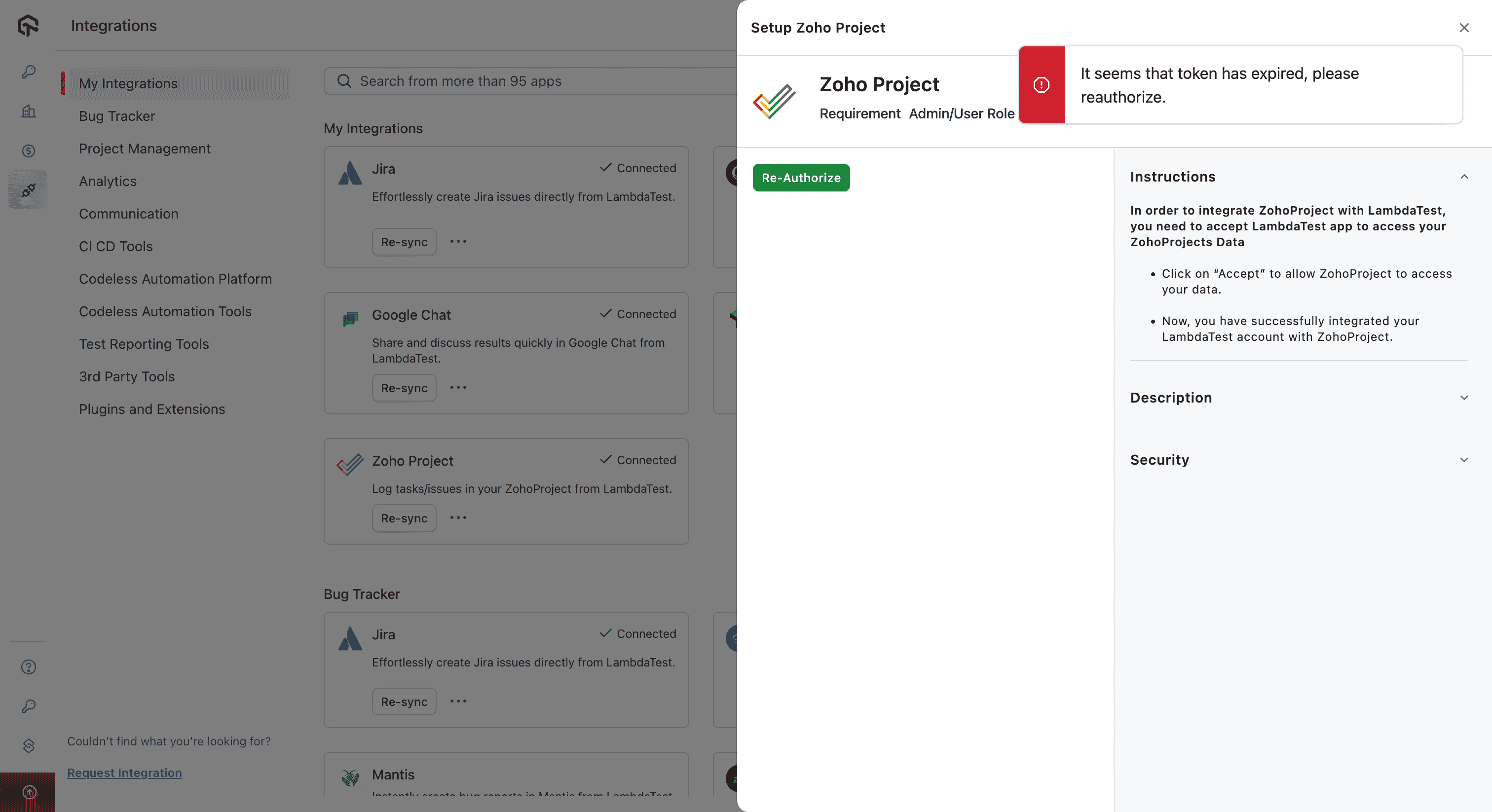Select Bug Tracker category
The image size is (1492, 812).
117,116
